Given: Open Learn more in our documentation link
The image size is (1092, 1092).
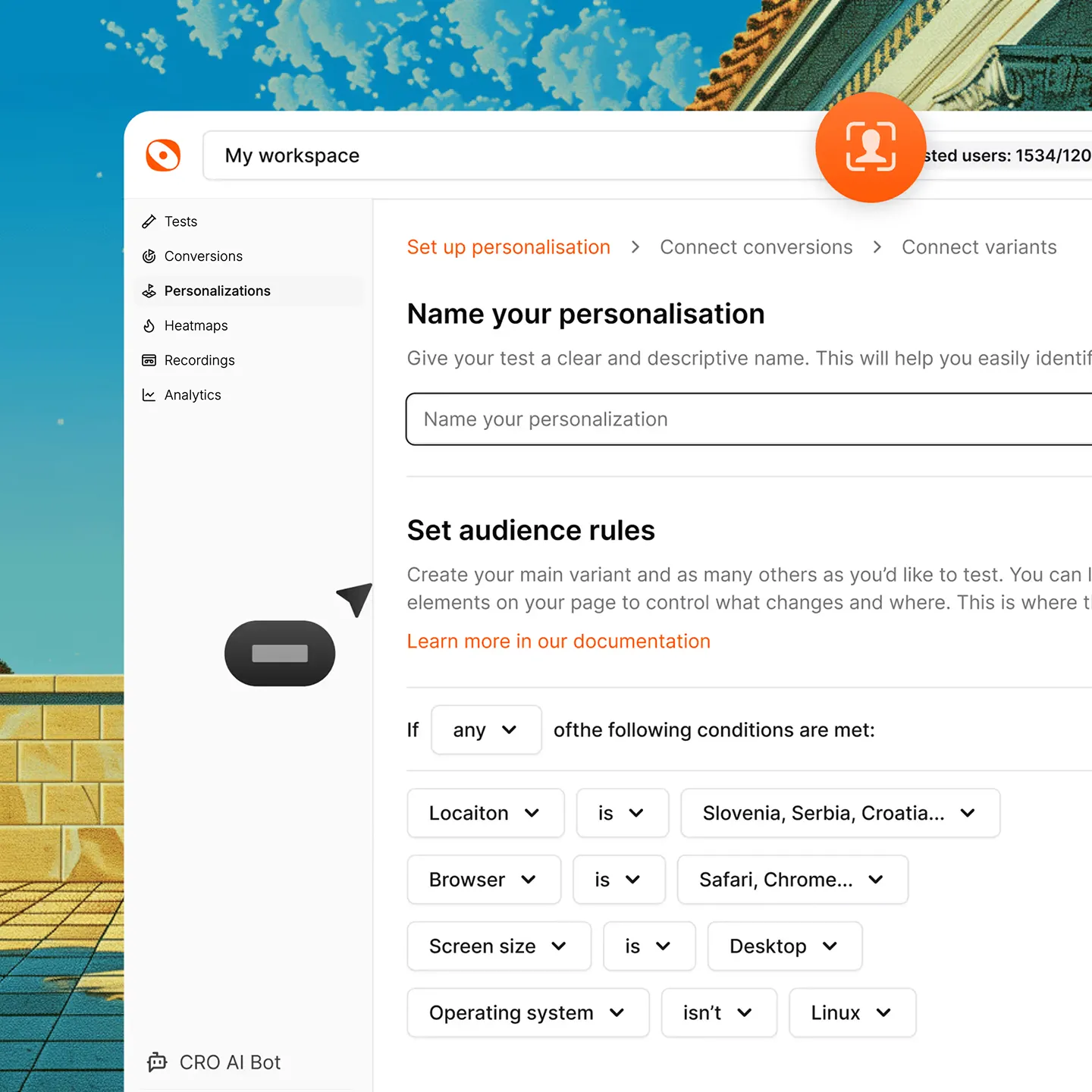Looking at the screenshot, I should 559,642.
